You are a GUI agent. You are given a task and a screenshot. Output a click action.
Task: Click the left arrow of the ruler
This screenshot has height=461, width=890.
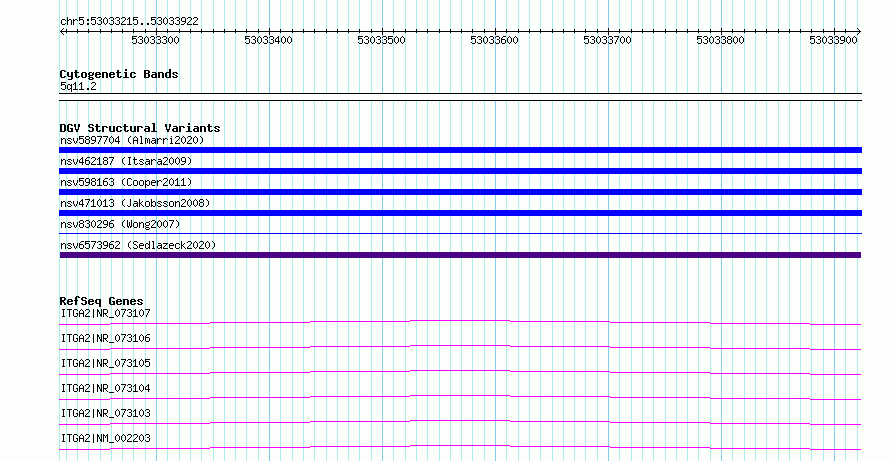click(62, 32)
